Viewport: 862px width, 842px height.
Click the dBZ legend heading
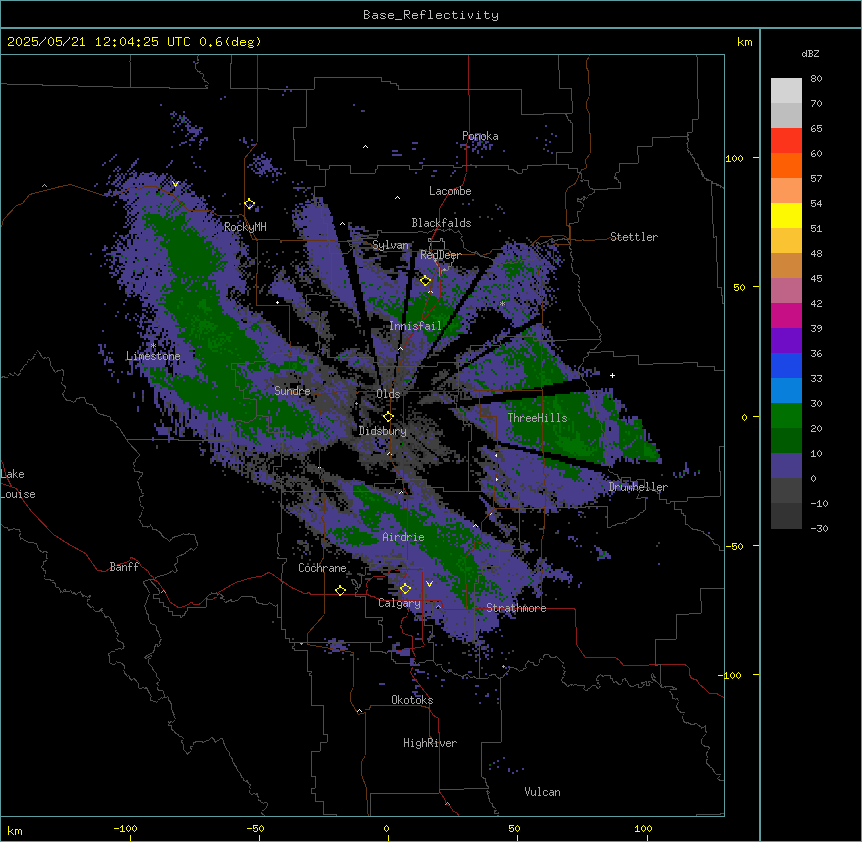(x=810, y=54)
